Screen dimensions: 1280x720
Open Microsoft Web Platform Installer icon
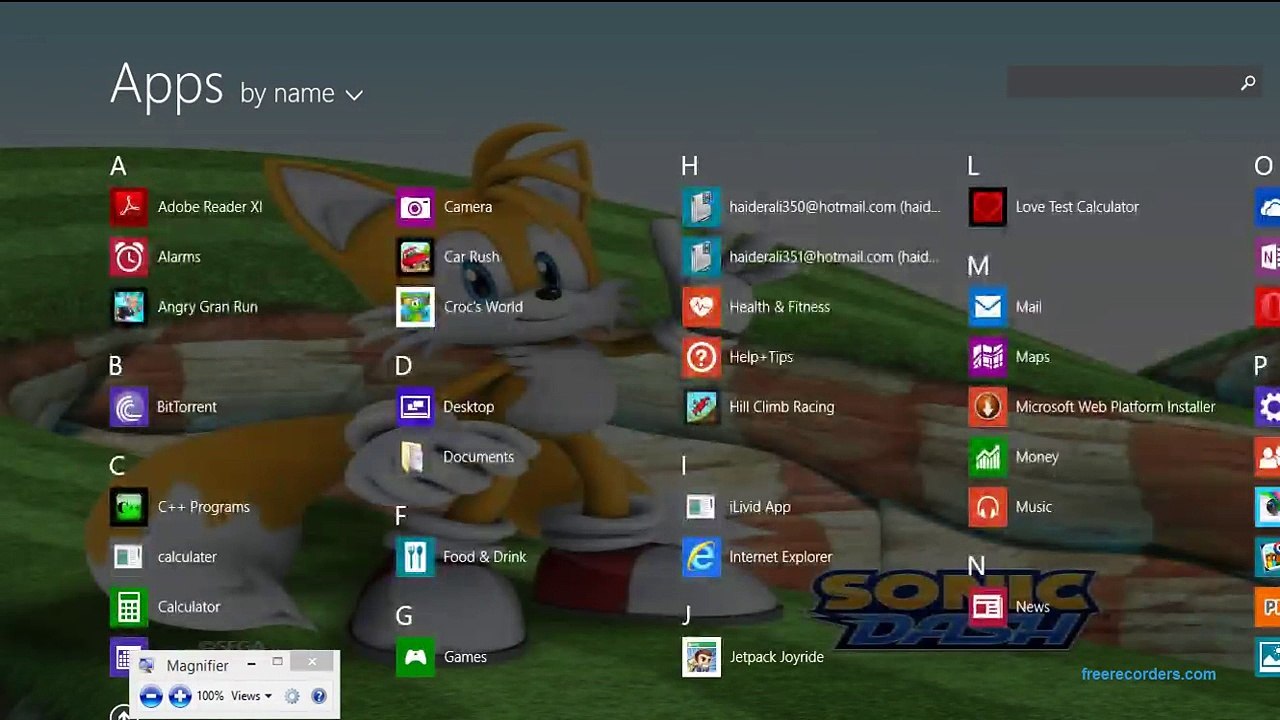tap(987, 407)
